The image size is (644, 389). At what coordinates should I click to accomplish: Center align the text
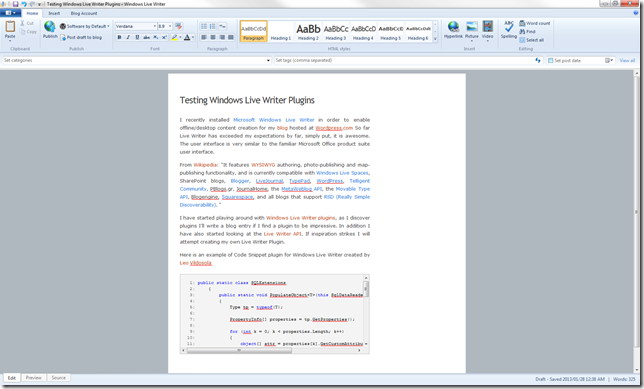[213, 37]
